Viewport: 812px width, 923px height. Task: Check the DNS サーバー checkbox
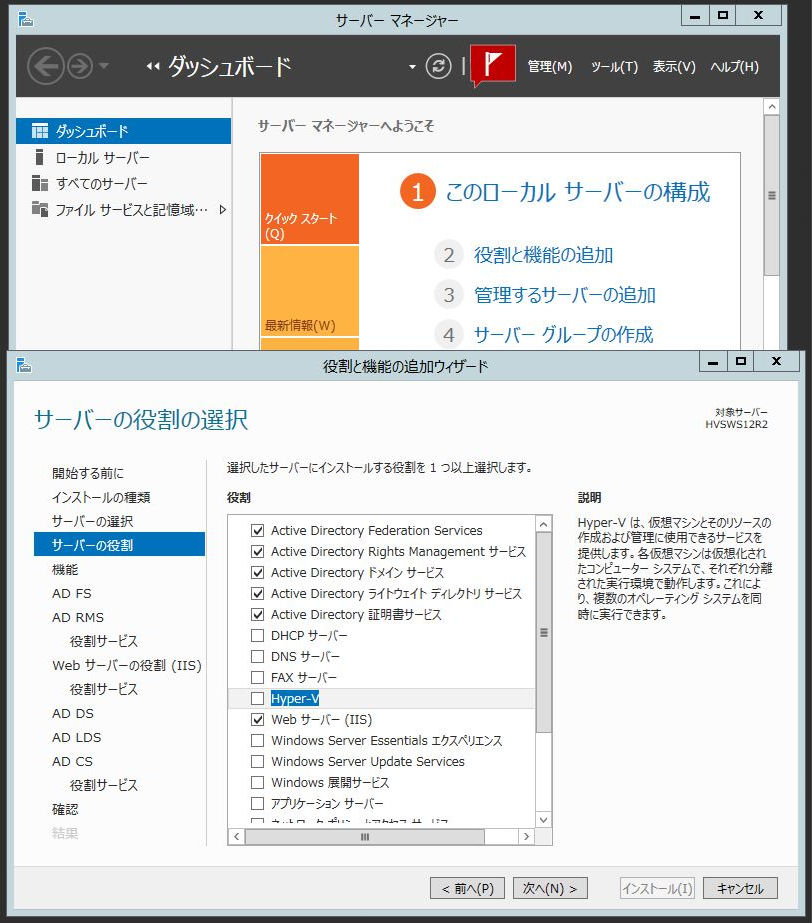click(x=257, y=656)
